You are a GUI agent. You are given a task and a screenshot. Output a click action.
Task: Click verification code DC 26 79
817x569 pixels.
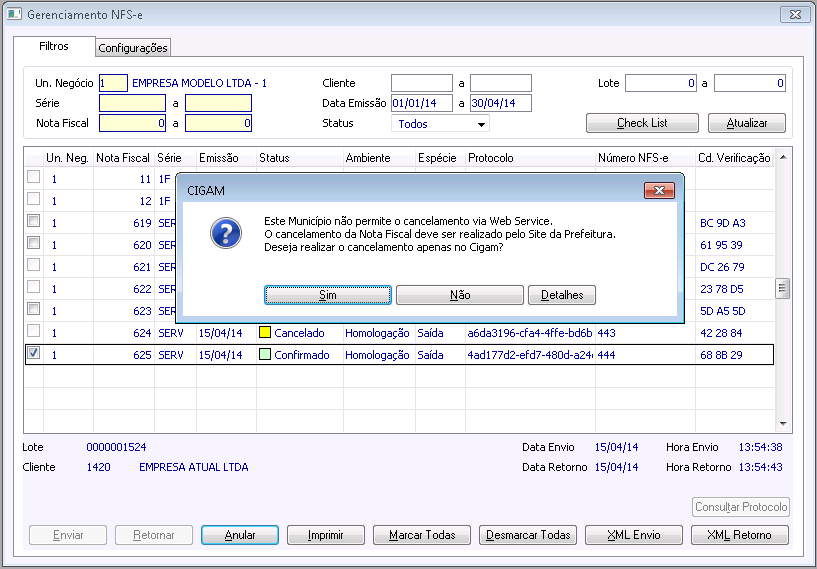pos(722,267)
